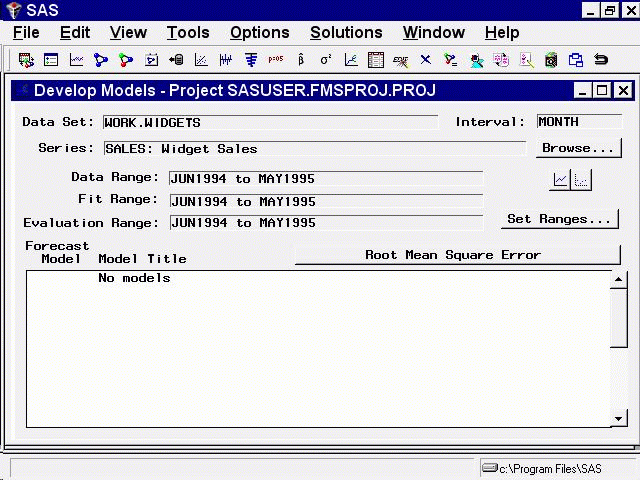Open the Tools menu
The image size is (640, 480).
click(x=188, y=32)
